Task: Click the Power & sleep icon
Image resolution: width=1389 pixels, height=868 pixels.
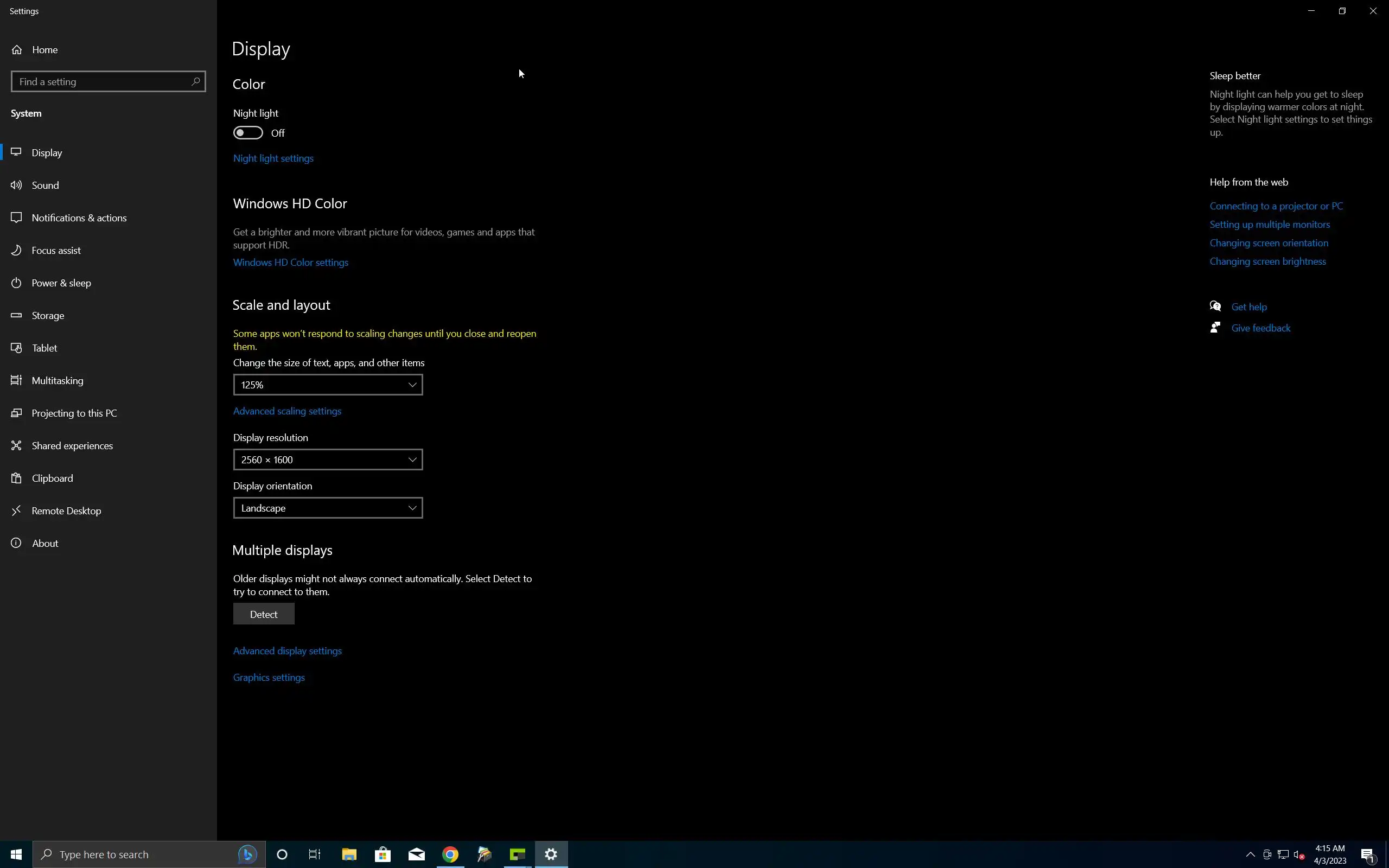Action: point(17,283)
